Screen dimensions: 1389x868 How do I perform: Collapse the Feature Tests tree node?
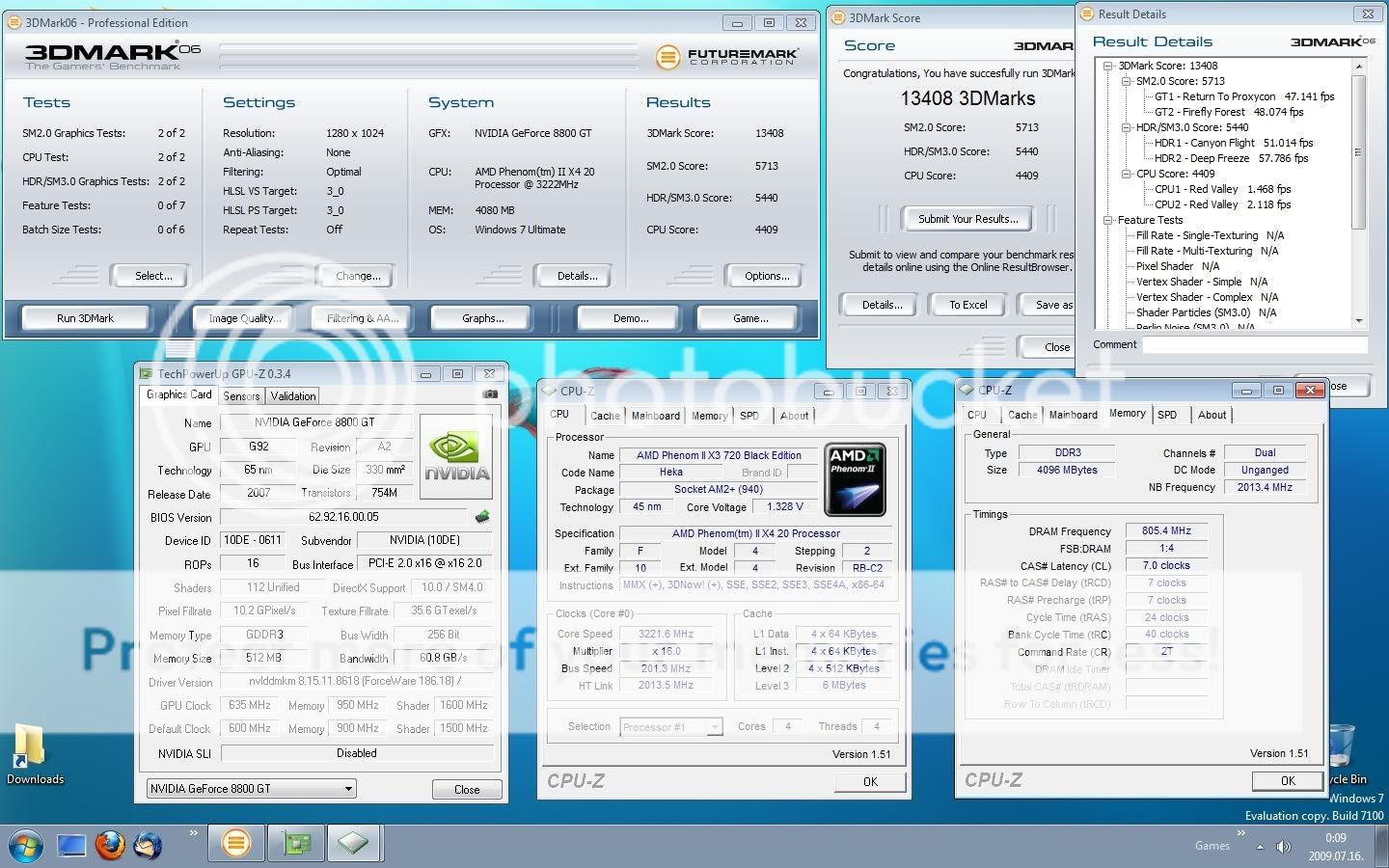1108,221
